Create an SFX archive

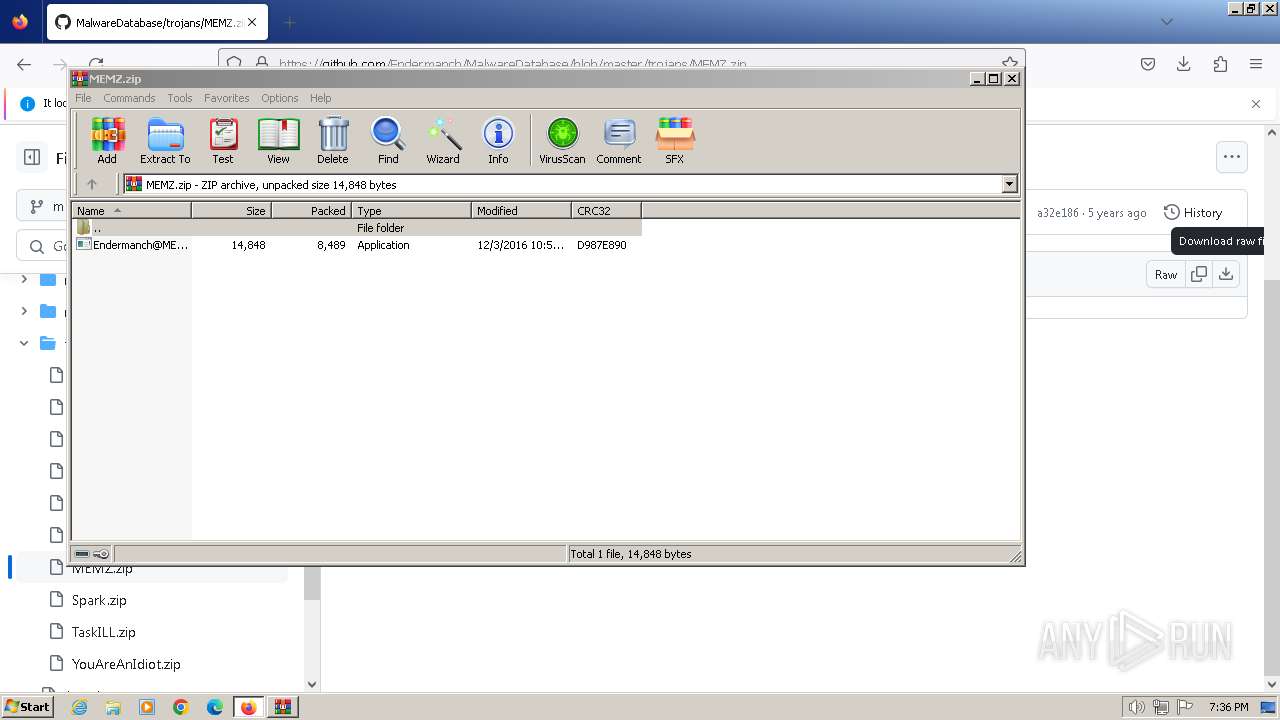pyautogui.click(x=675, y=141)
